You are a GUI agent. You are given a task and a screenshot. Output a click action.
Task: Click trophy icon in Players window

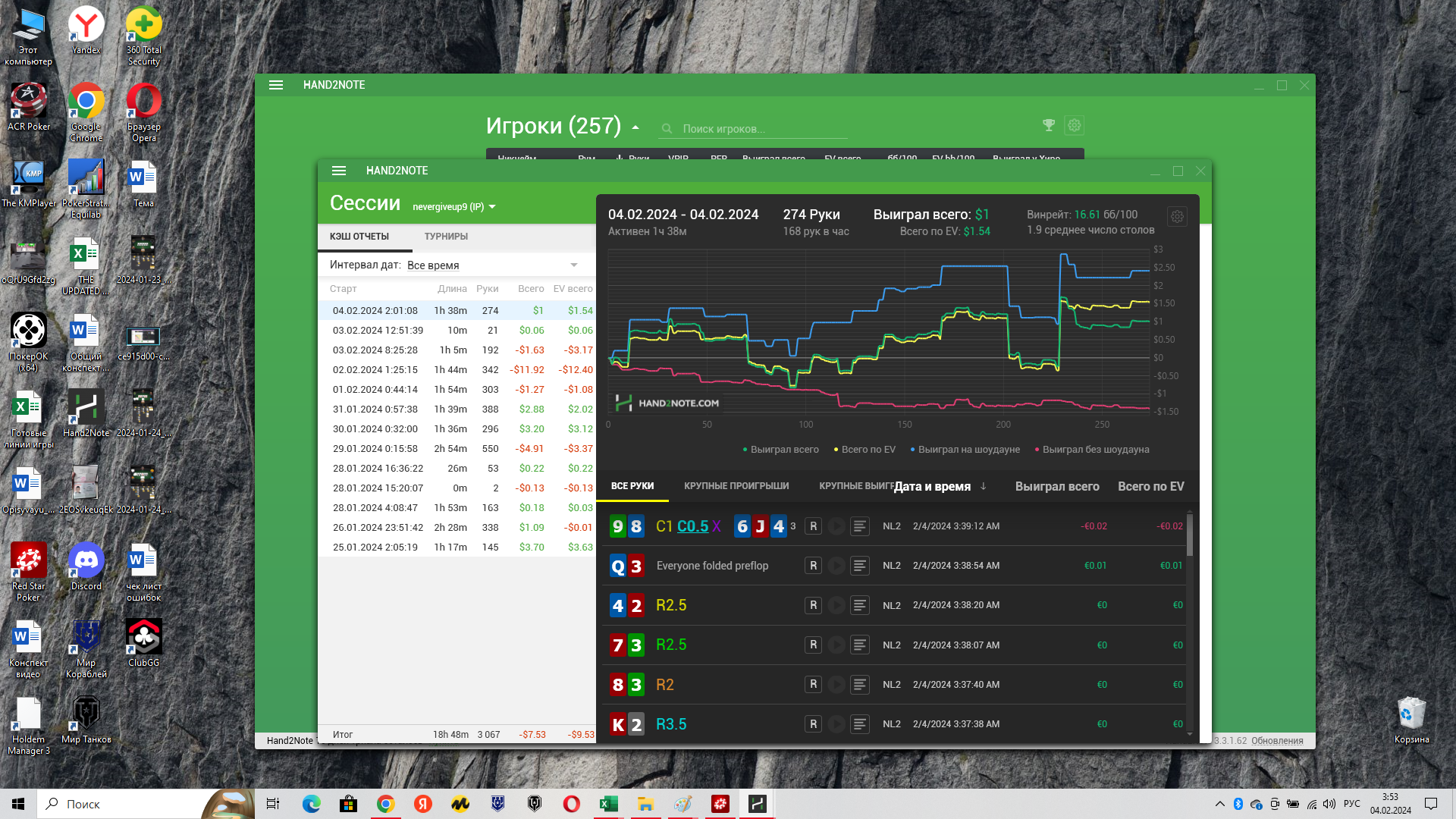(x=1049, y=126)
